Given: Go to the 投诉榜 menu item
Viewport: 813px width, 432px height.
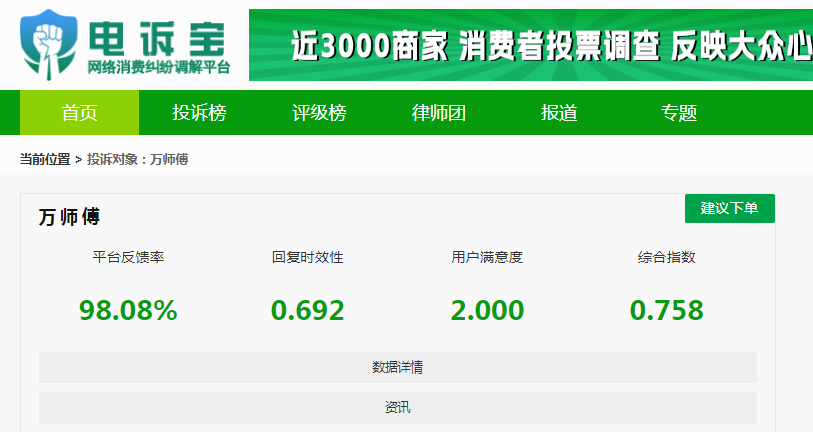Looking at the screenshot, I should (199, 113).
